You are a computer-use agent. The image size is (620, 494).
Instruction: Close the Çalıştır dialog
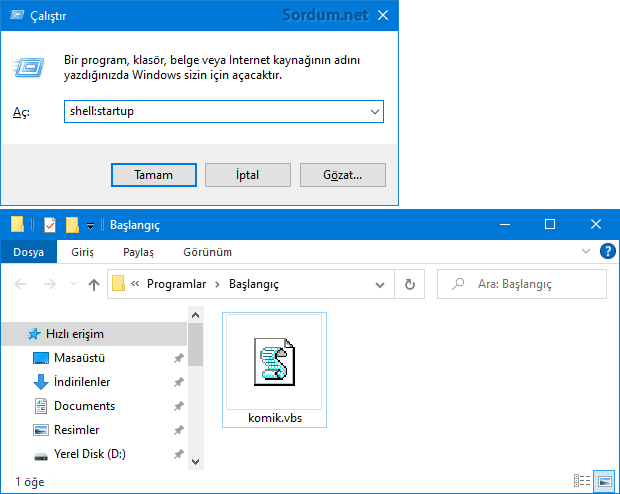click(383, 15)
